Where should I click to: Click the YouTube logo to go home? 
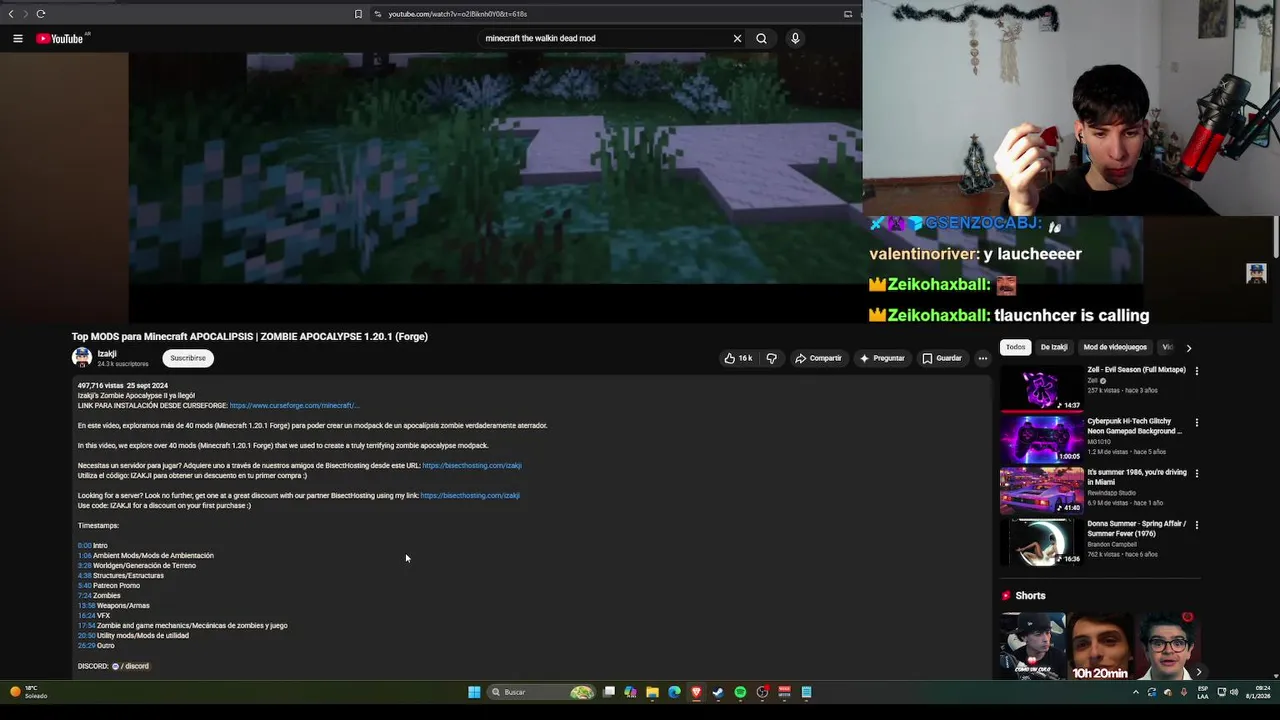[60, 38]
